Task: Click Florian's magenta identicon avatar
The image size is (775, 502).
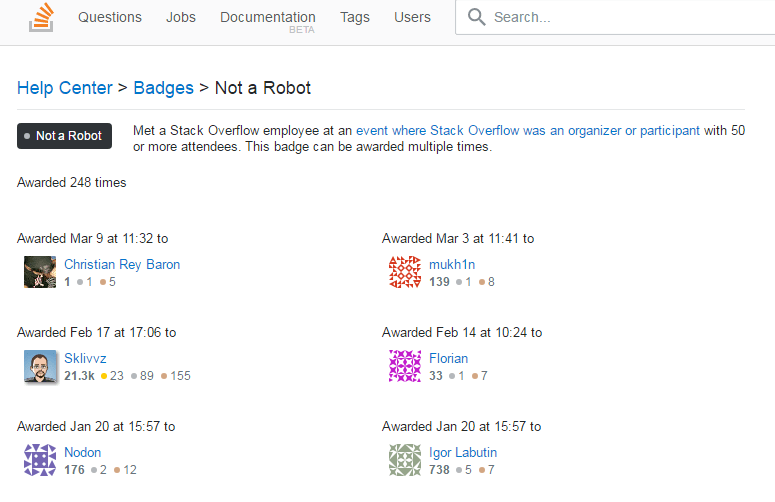Action: coord(405,366)
